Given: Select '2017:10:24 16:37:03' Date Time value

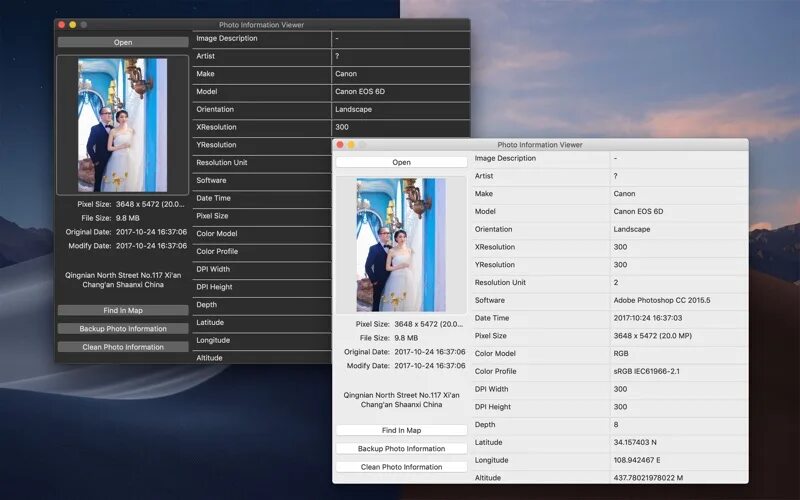Looking at the screenshot, I should click(x=647, y=318).
